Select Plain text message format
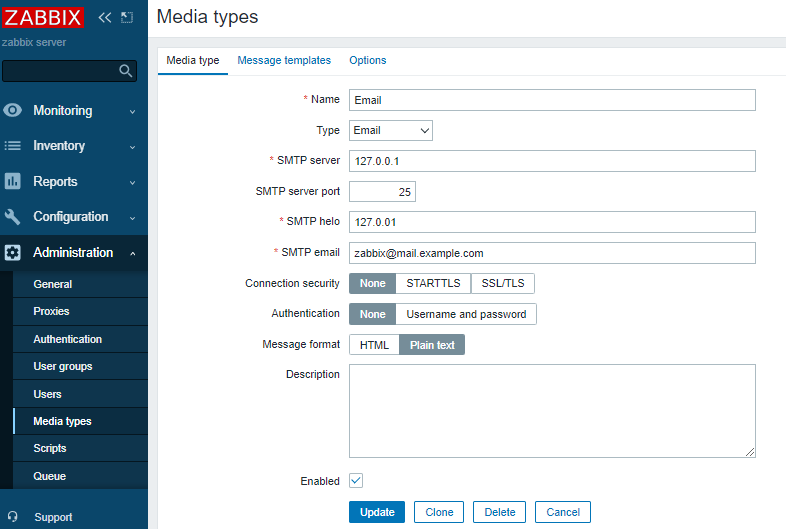The image size is (786, 529). (432, 345)
